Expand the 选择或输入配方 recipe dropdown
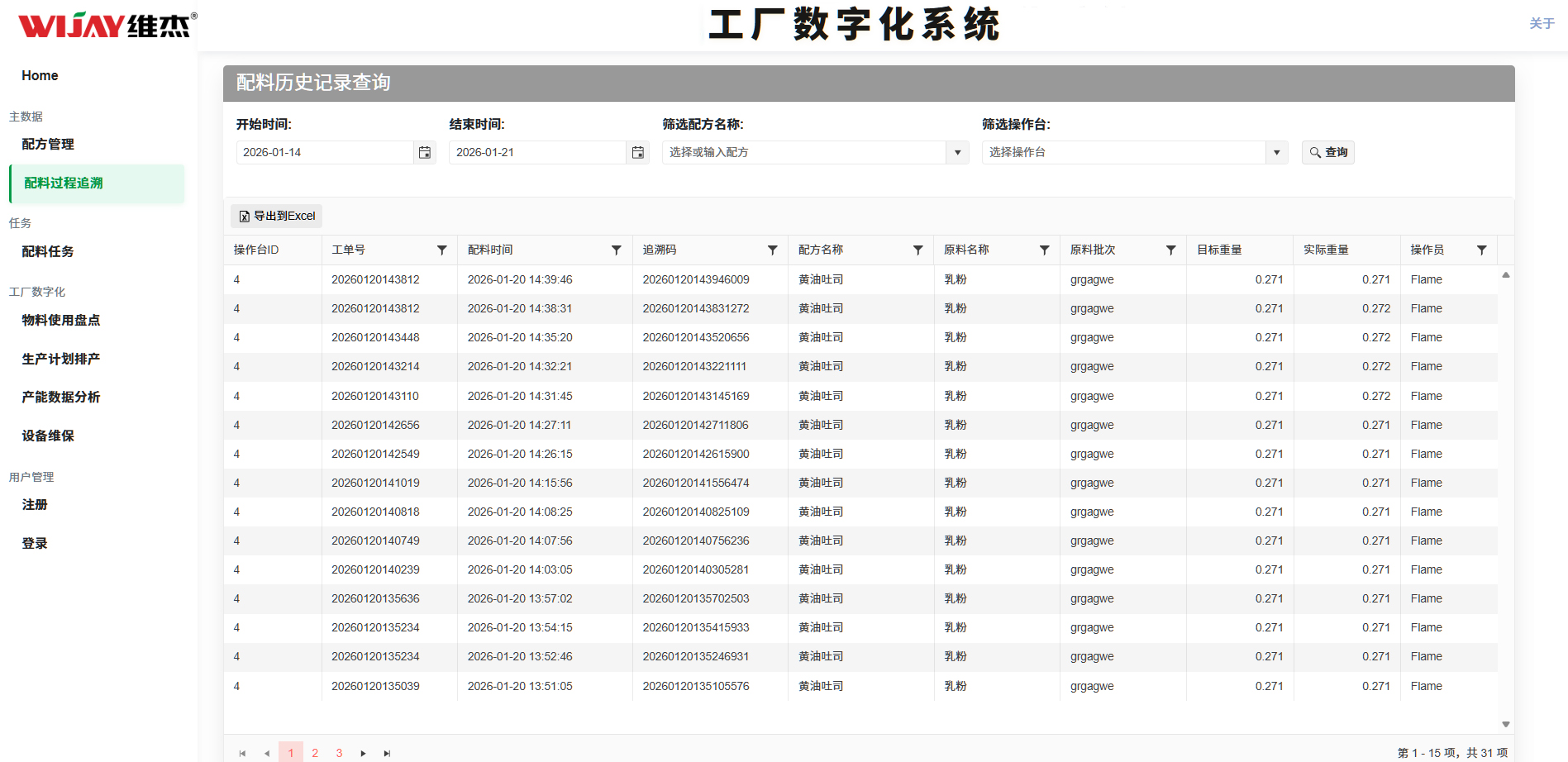Viewport: 1568px width, 762px height. (956, 152)
